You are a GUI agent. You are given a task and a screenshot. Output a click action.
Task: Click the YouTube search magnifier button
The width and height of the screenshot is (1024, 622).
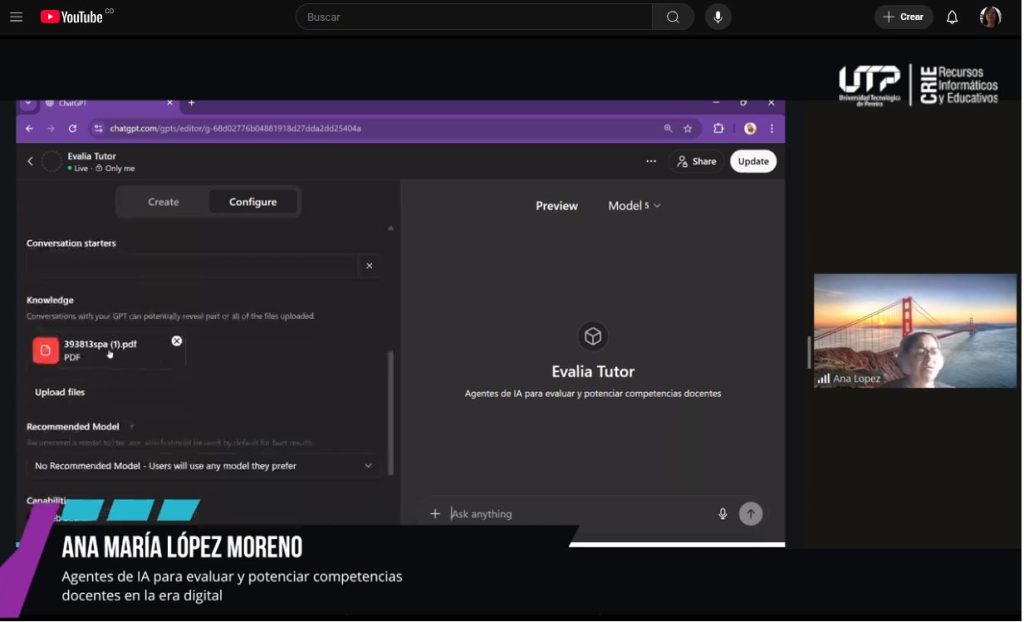673,17
